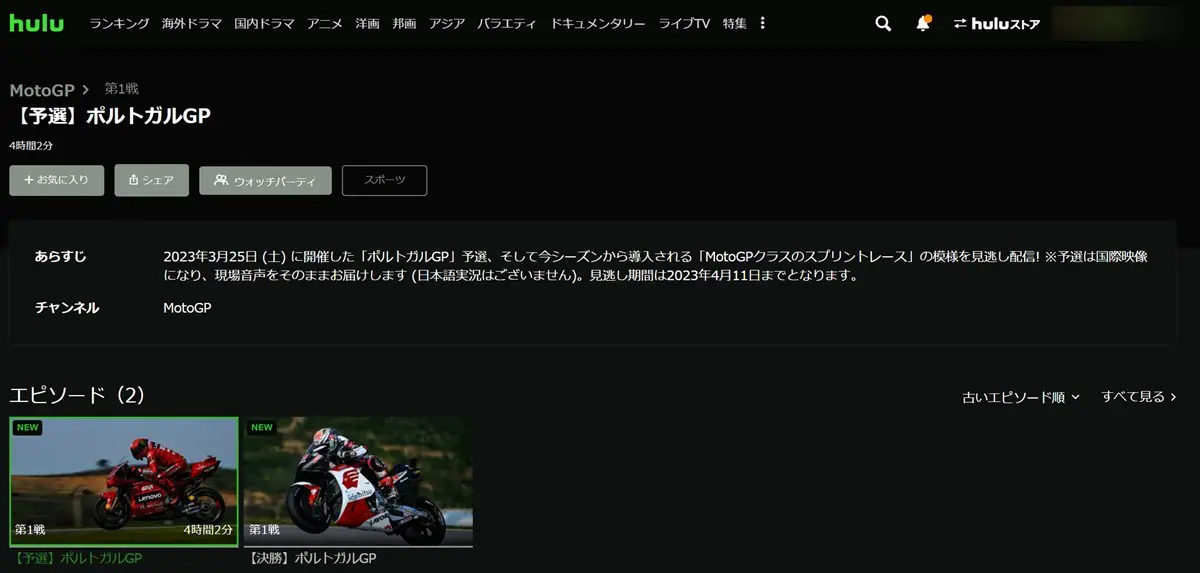Open 特集 in navigation

tap(735, 23)
